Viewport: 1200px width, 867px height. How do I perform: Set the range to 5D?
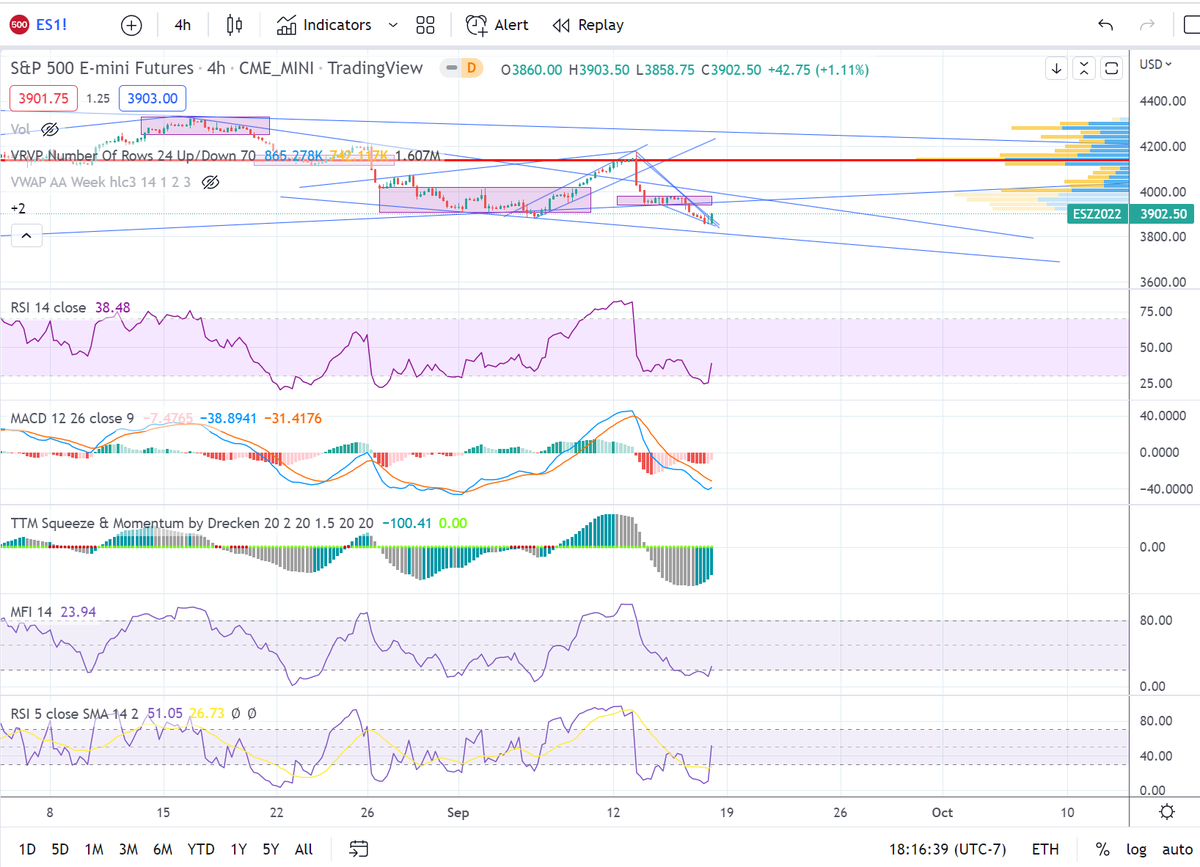tap(60, 849)
